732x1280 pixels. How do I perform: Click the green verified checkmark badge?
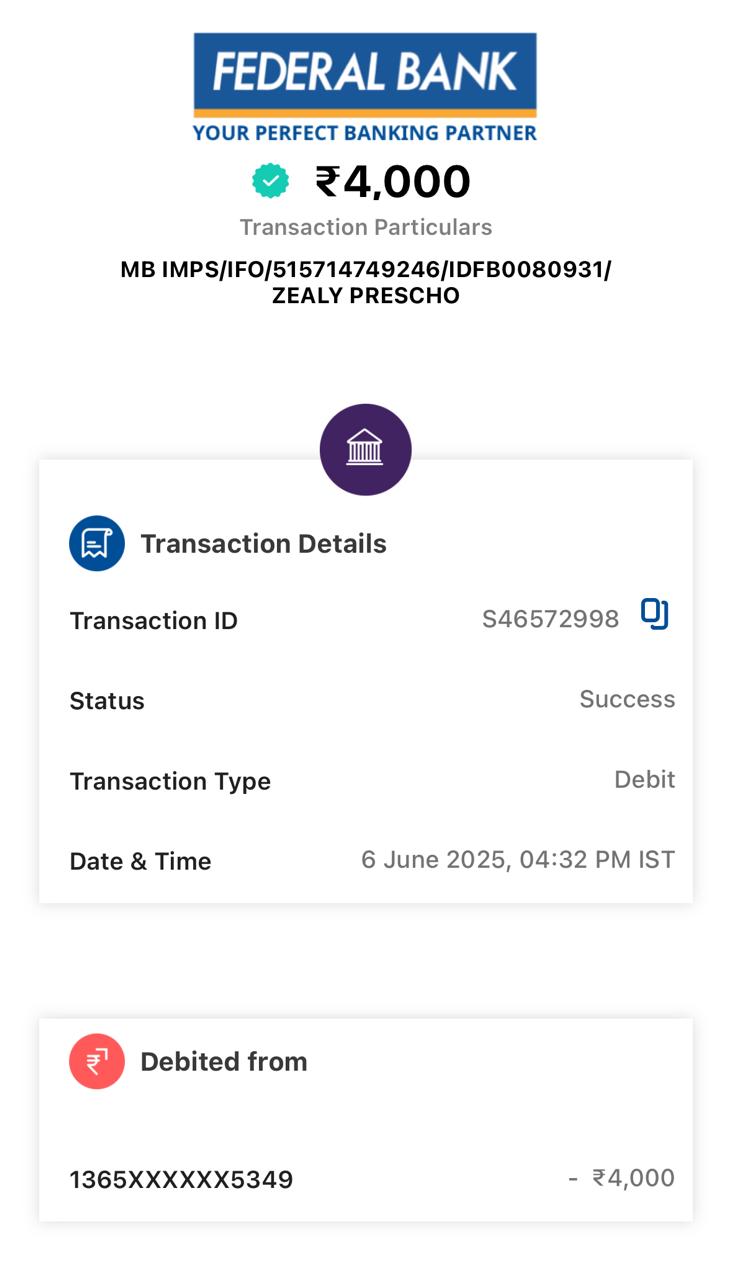(x=270, y=181)
